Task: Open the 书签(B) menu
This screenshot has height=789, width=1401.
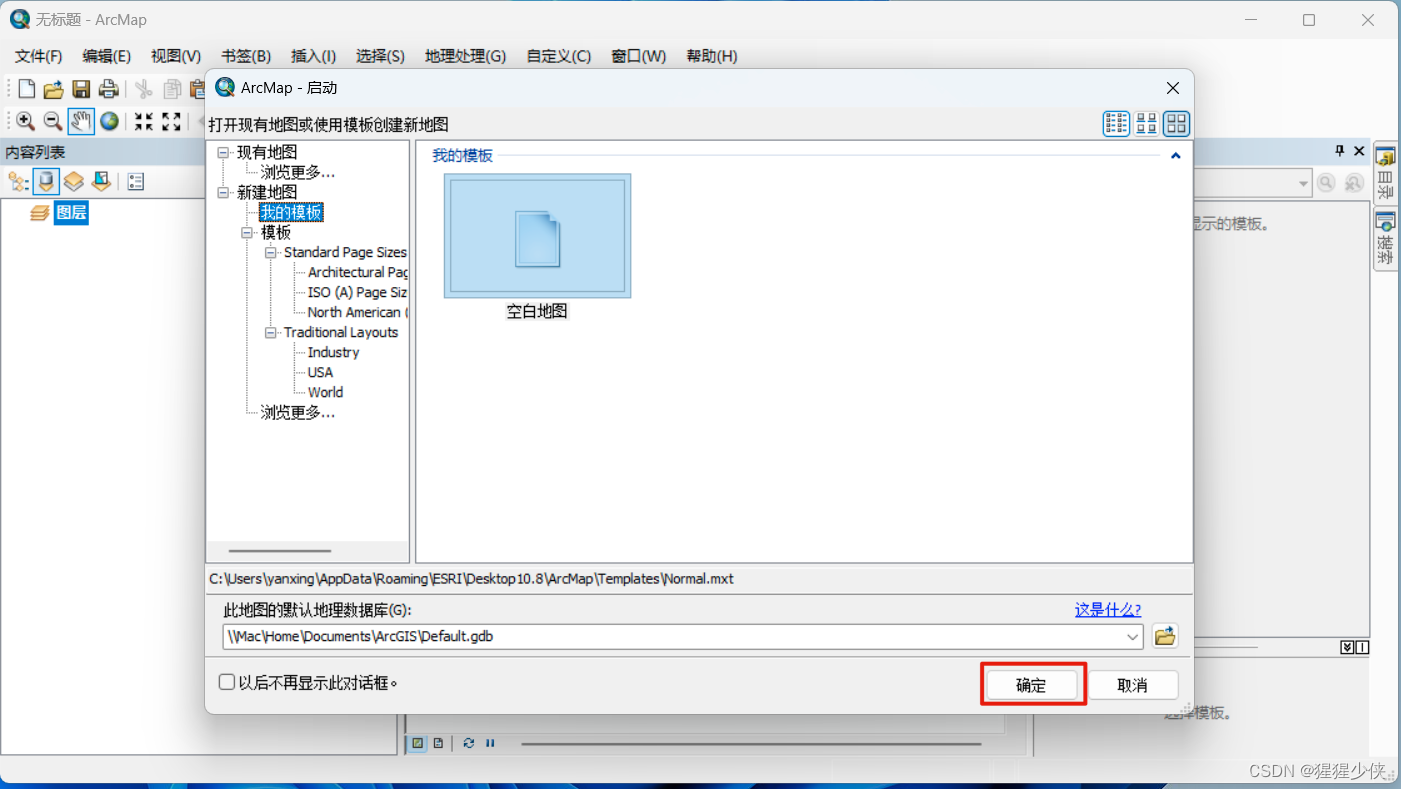Action: (x=246, y=56)
